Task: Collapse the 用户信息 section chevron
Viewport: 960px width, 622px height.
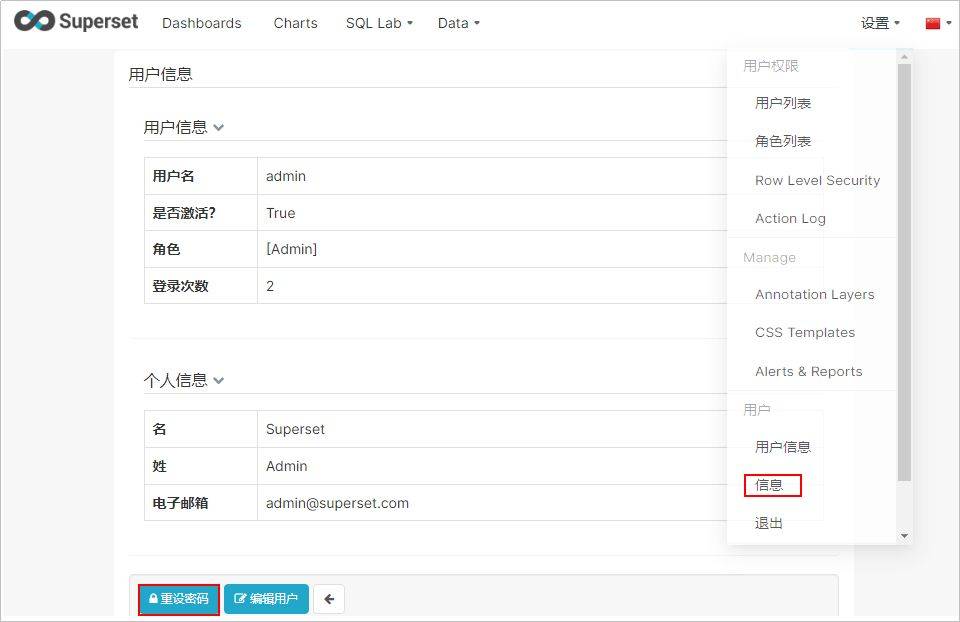Action: coord(219,127)
